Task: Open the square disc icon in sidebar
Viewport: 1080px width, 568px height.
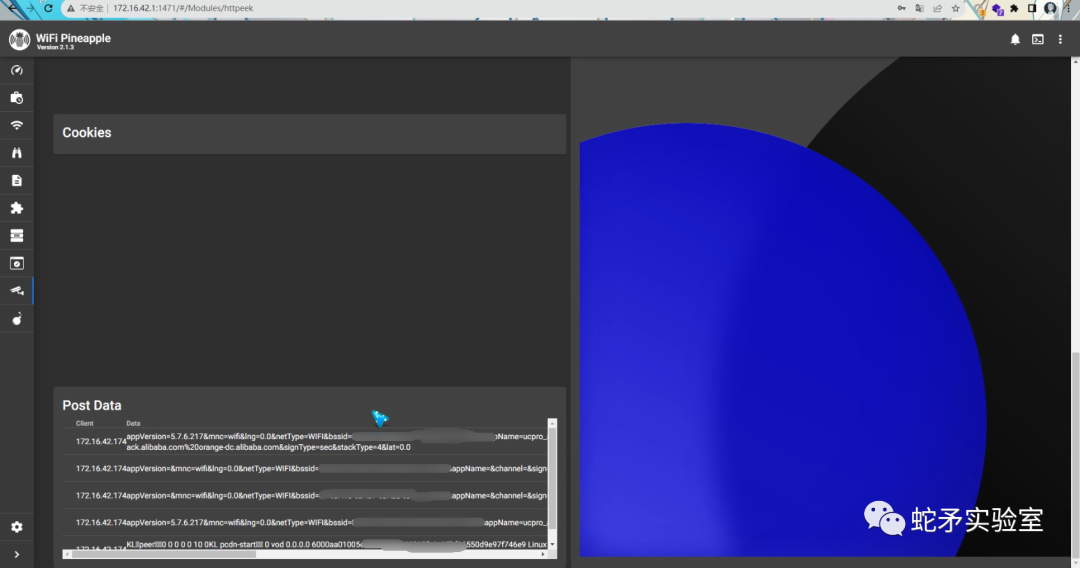Action: pos(17,263)
